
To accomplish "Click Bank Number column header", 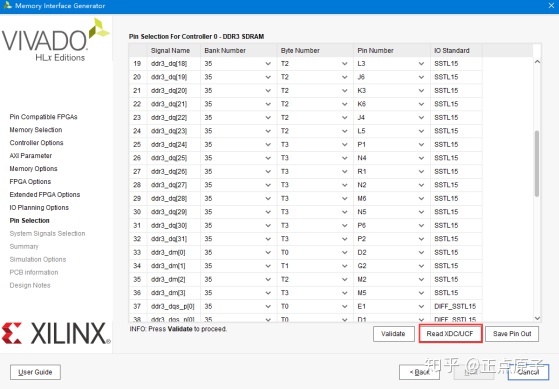I will coord(239,50).
